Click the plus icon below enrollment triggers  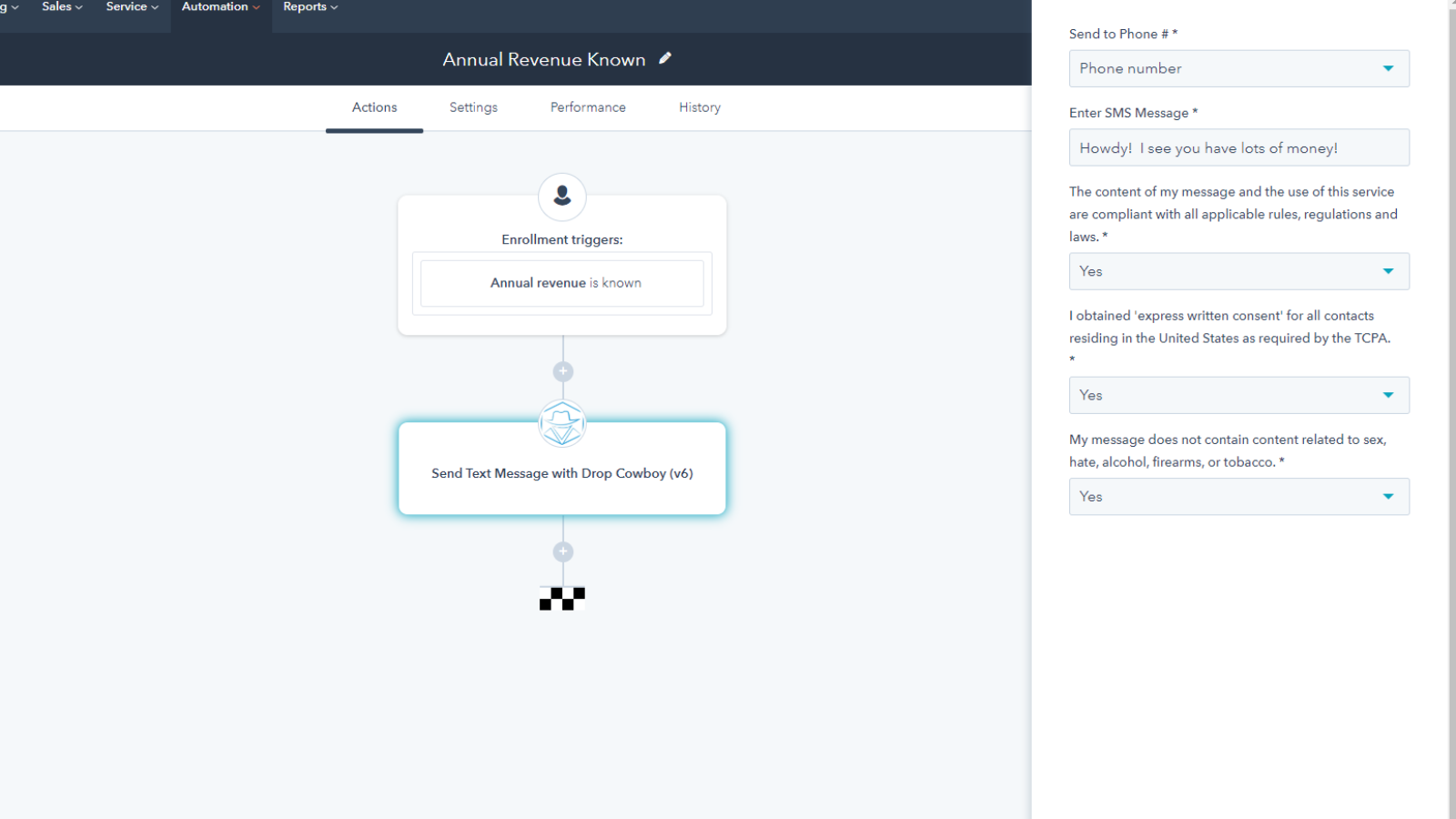pos(563,371)
